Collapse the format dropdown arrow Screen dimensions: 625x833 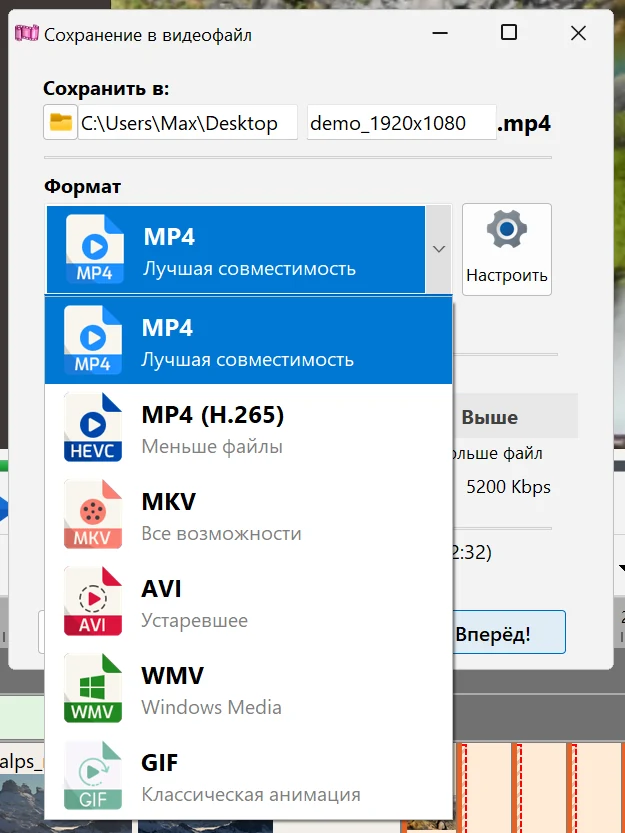click(x=438, y=249)
